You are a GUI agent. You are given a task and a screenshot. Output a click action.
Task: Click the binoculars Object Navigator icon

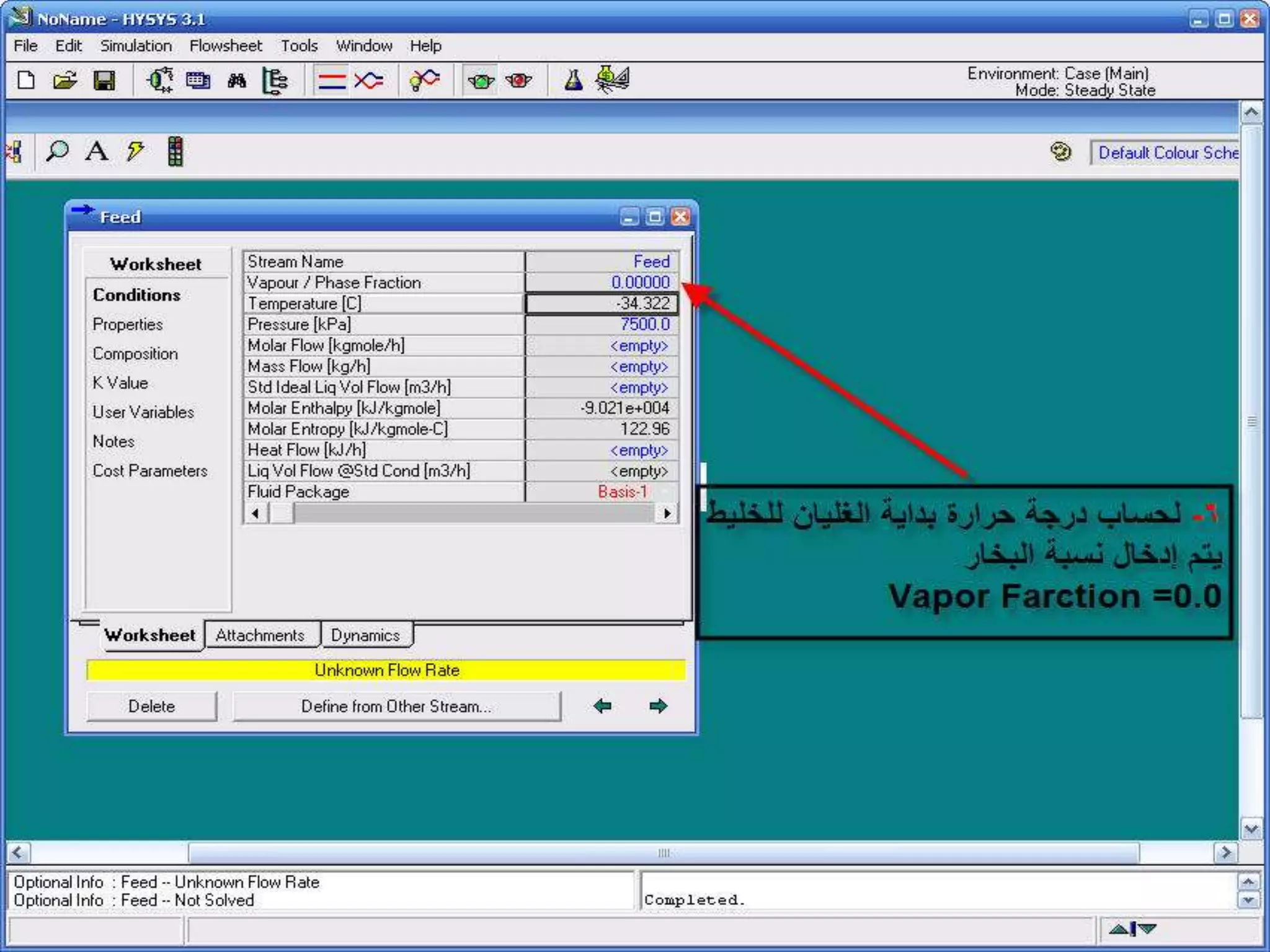[236, 81]
